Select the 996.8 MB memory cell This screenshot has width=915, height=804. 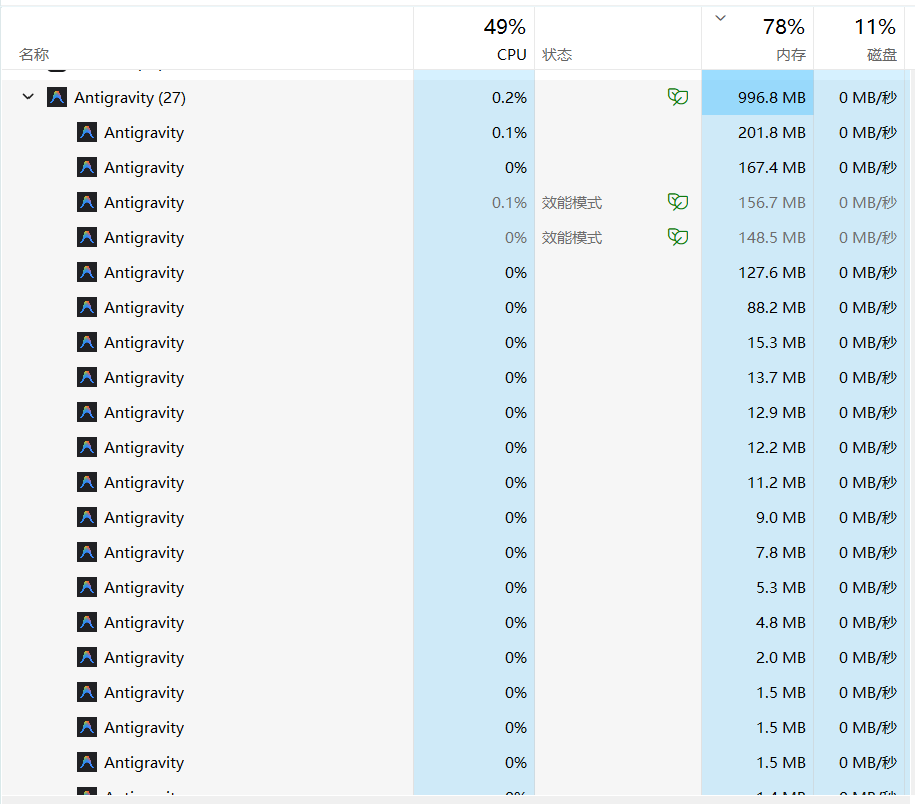coord(757,97)
